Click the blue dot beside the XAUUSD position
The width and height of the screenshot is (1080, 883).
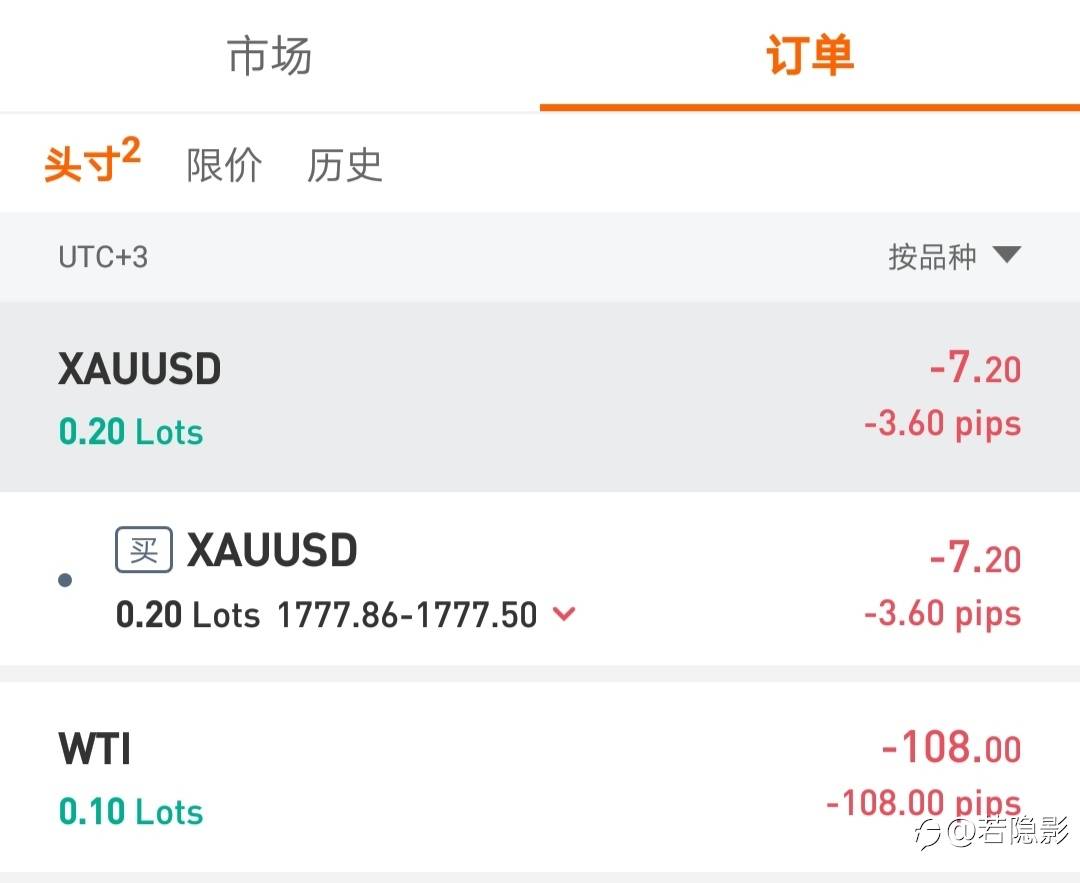click(x=65, y=580)
